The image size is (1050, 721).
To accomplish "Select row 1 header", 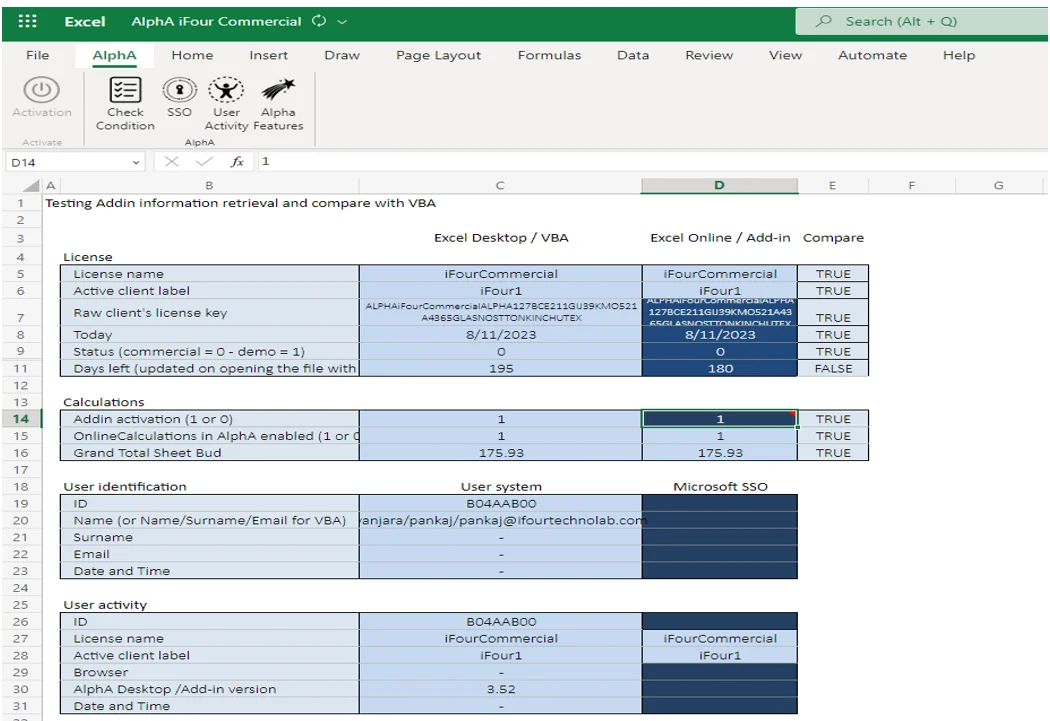I will point(21,203).
